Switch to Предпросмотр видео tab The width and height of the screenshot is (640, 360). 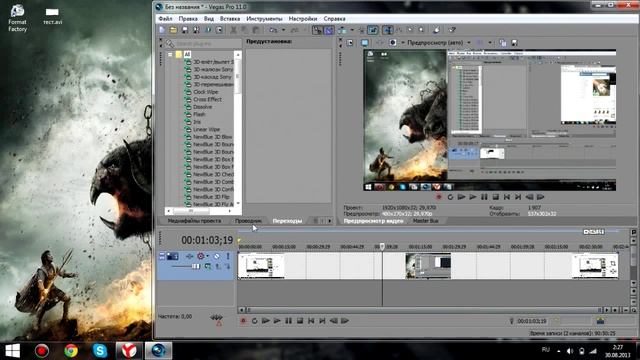373,221
